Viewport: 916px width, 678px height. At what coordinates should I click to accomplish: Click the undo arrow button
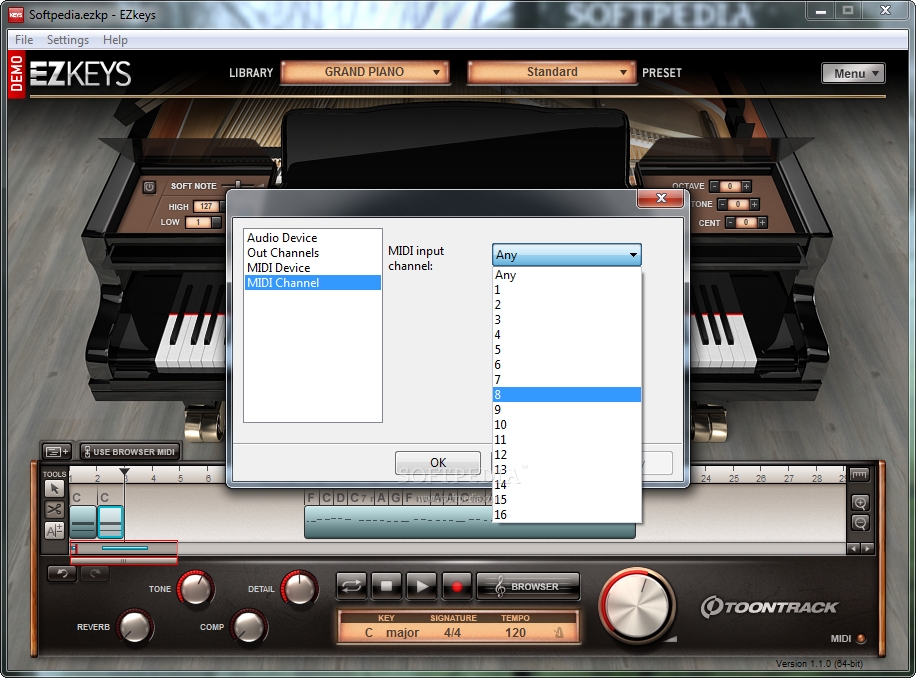62,573
